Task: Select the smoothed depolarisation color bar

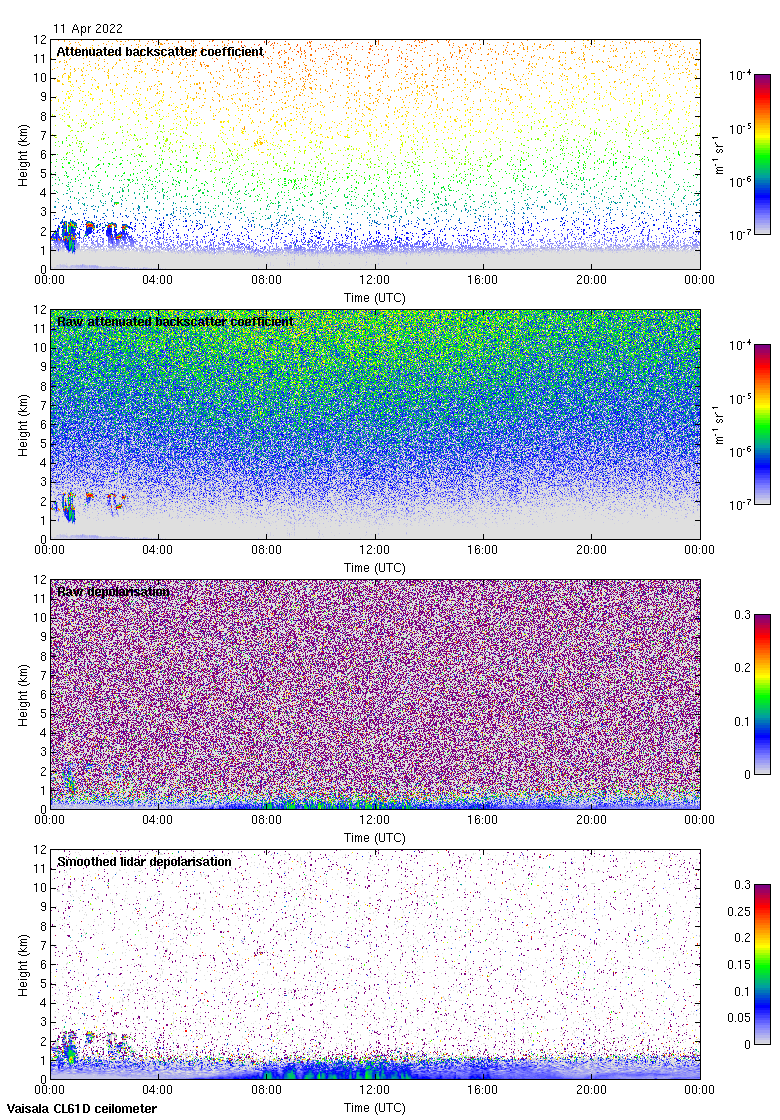Action: click(x=762, y=964)
